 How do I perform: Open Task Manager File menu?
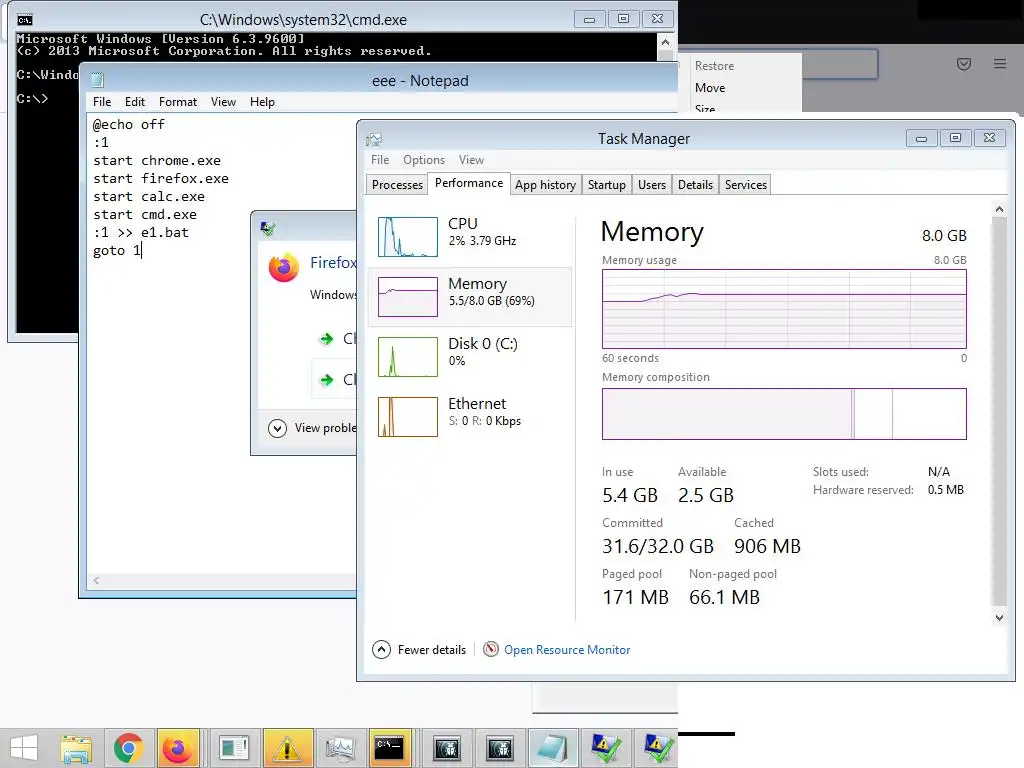coord(380,160)
